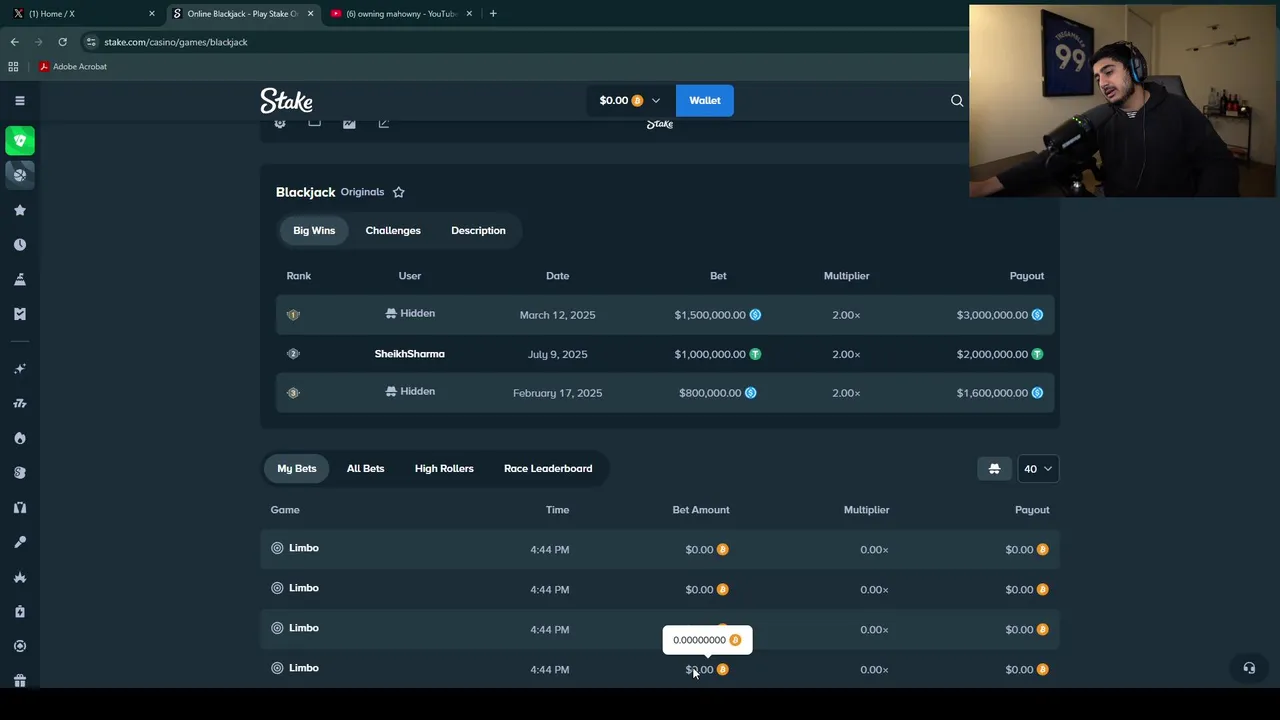Click the live support headset icon
This screenshot has width=1280, height=720.
[1249, 668]
